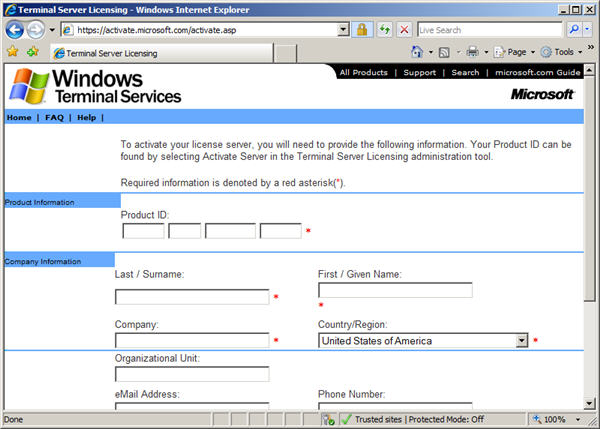The width and height of the screenshot is (600, 429).
Task: Click the fourth Product ID box
Action: coord(280,231)
